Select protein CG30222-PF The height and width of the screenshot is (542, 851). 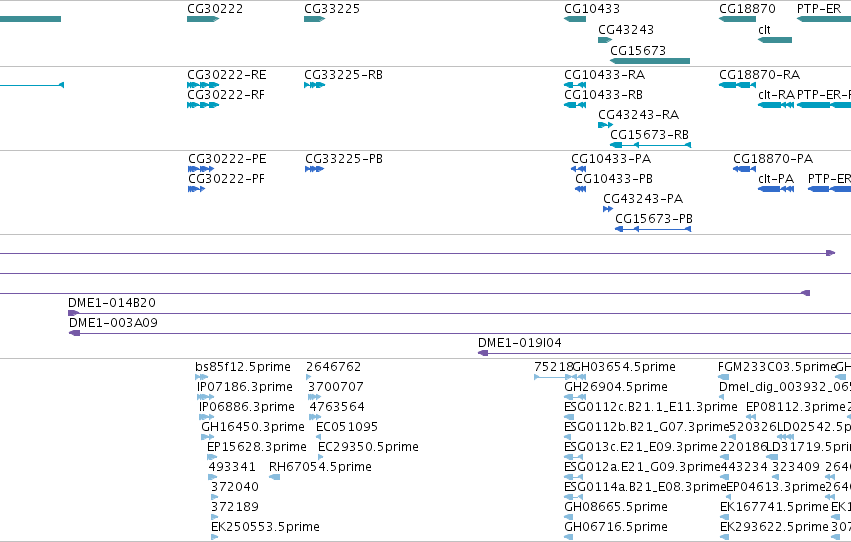(196, 189)
